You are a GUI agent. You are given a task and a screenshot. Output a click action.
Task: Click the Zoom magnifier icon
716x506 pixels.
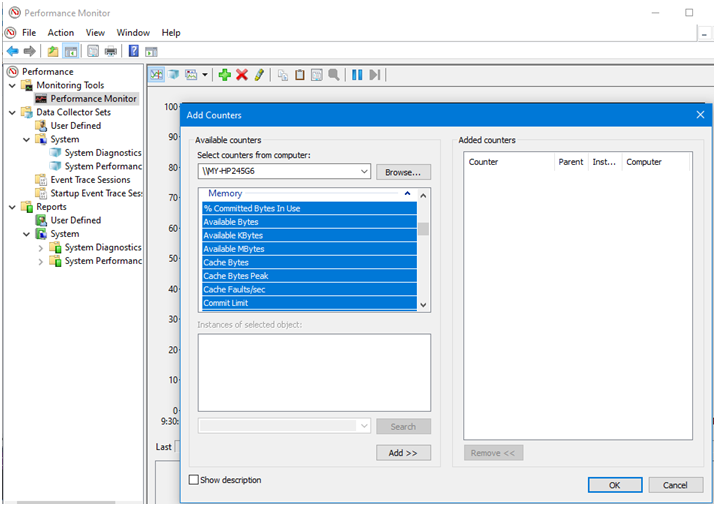[x=334, y=74]
